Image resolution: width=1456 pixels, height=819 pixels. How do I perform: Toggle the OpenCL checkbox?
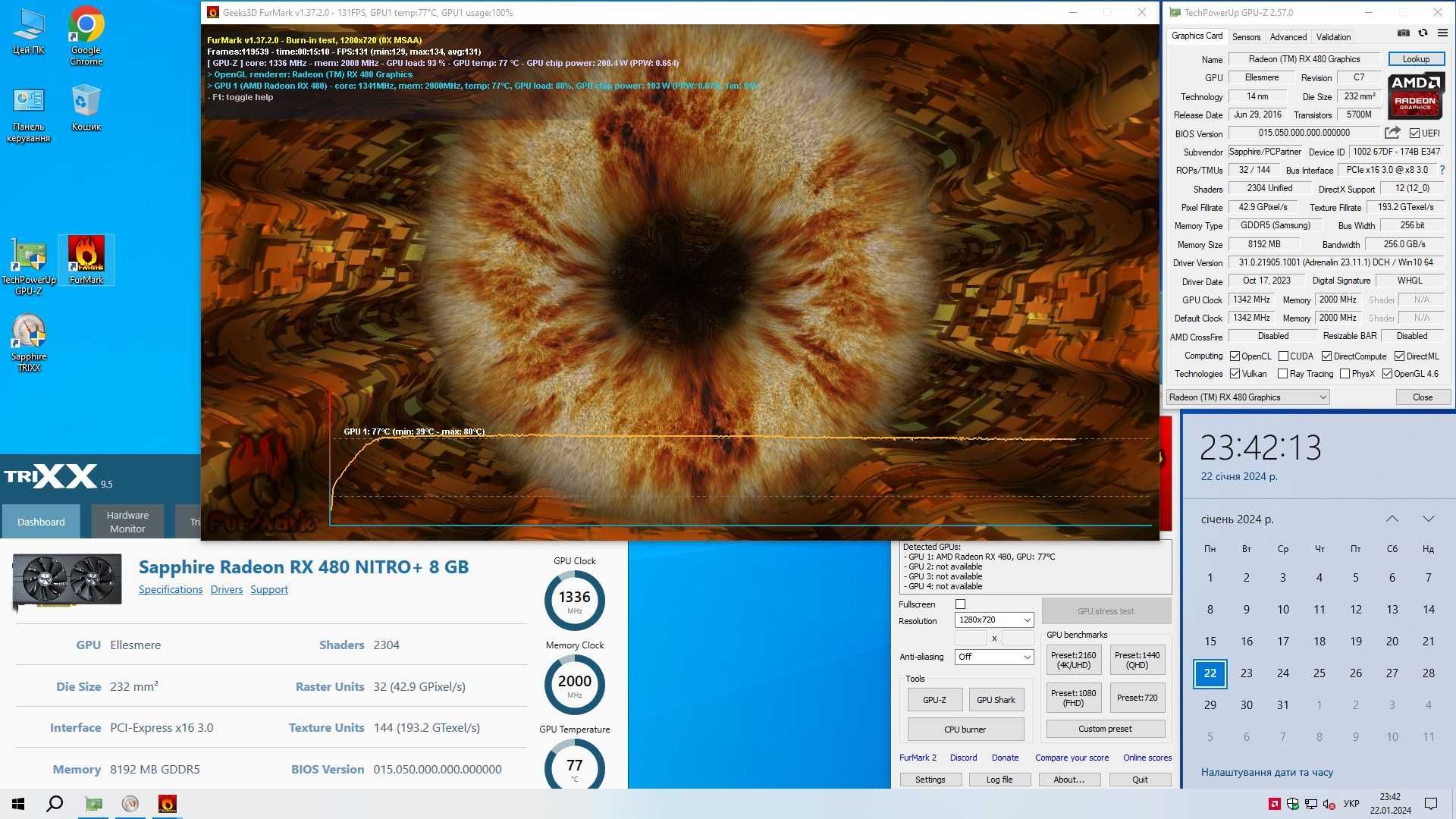1235,356
